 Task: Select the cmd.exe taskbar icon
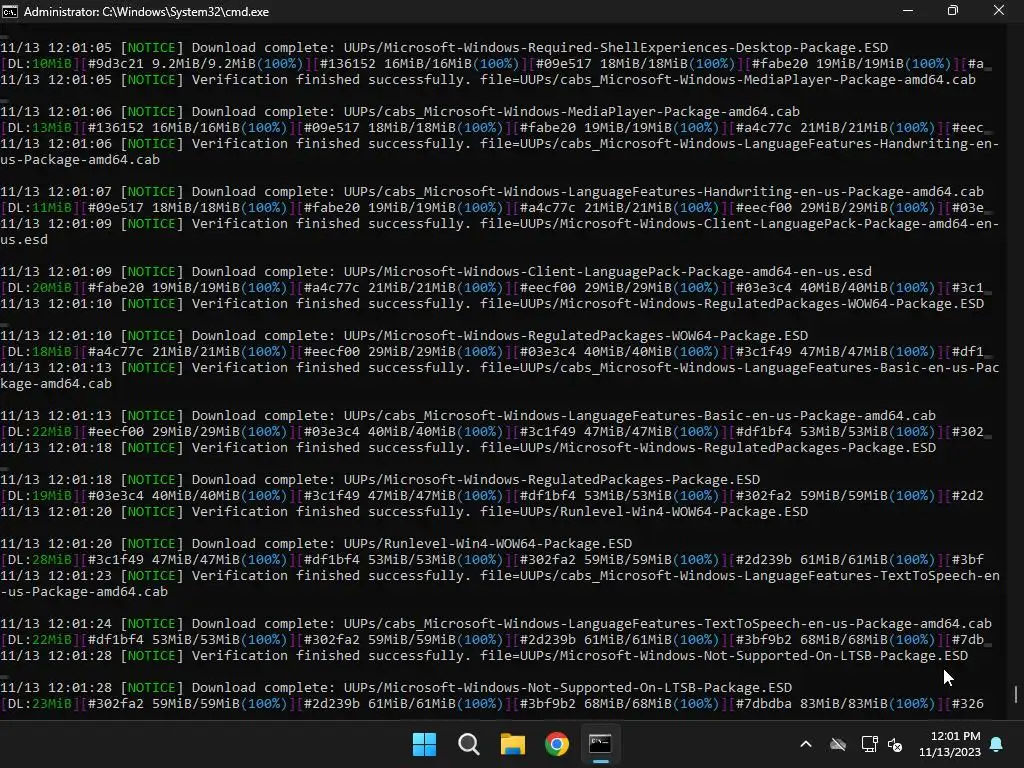(600, 744)
